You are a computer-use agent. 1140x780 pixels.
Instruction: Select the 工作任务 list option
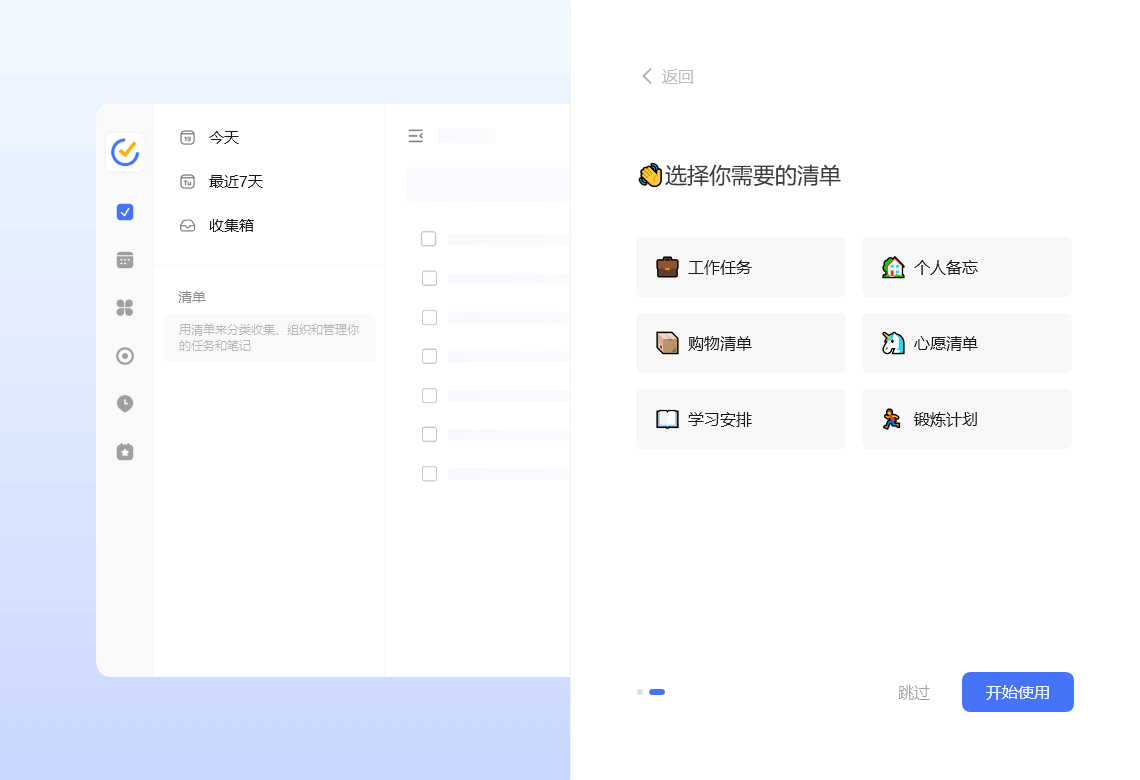(x=741, y=267)
